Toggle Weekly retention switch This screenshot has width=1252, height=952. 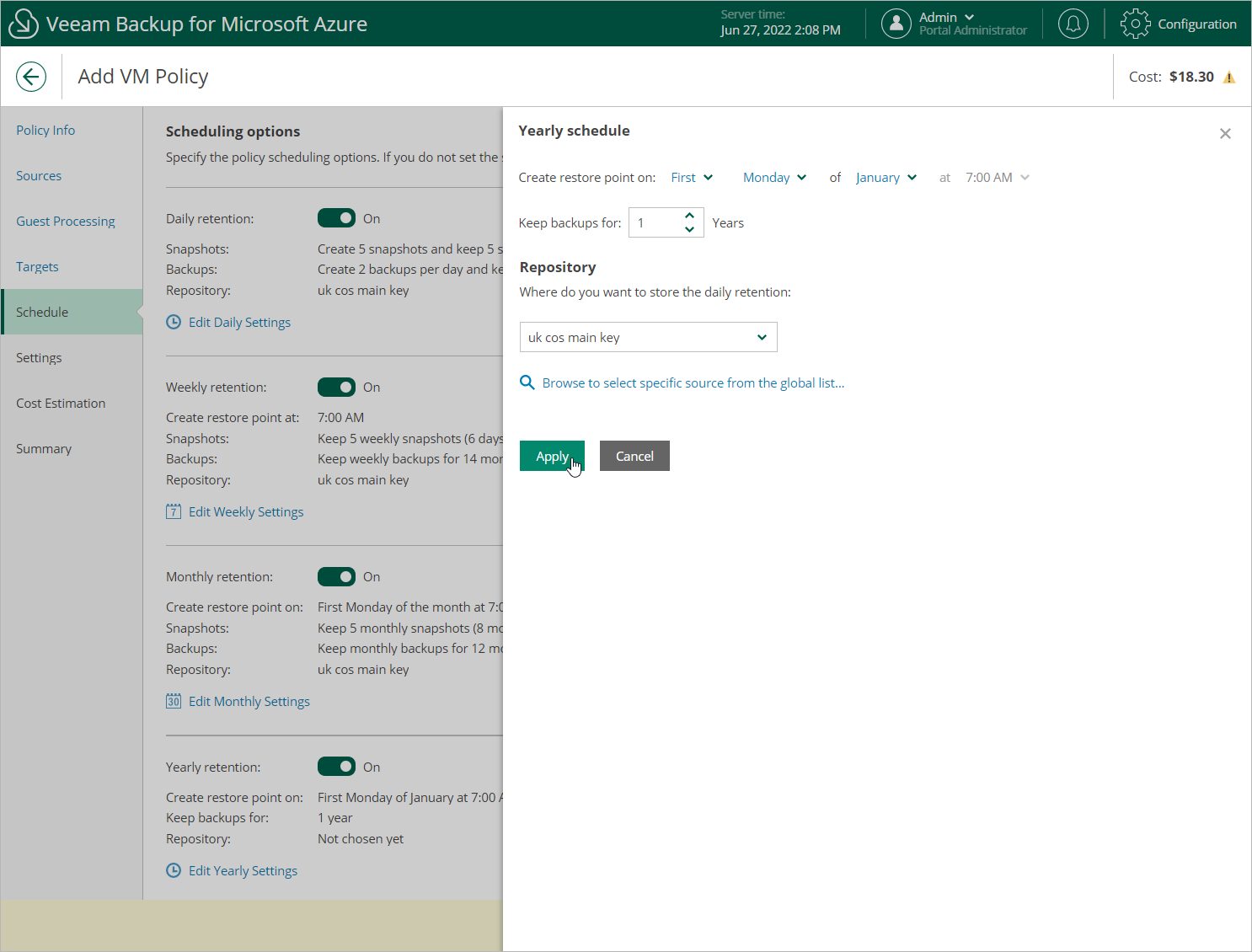click(336, 387)
